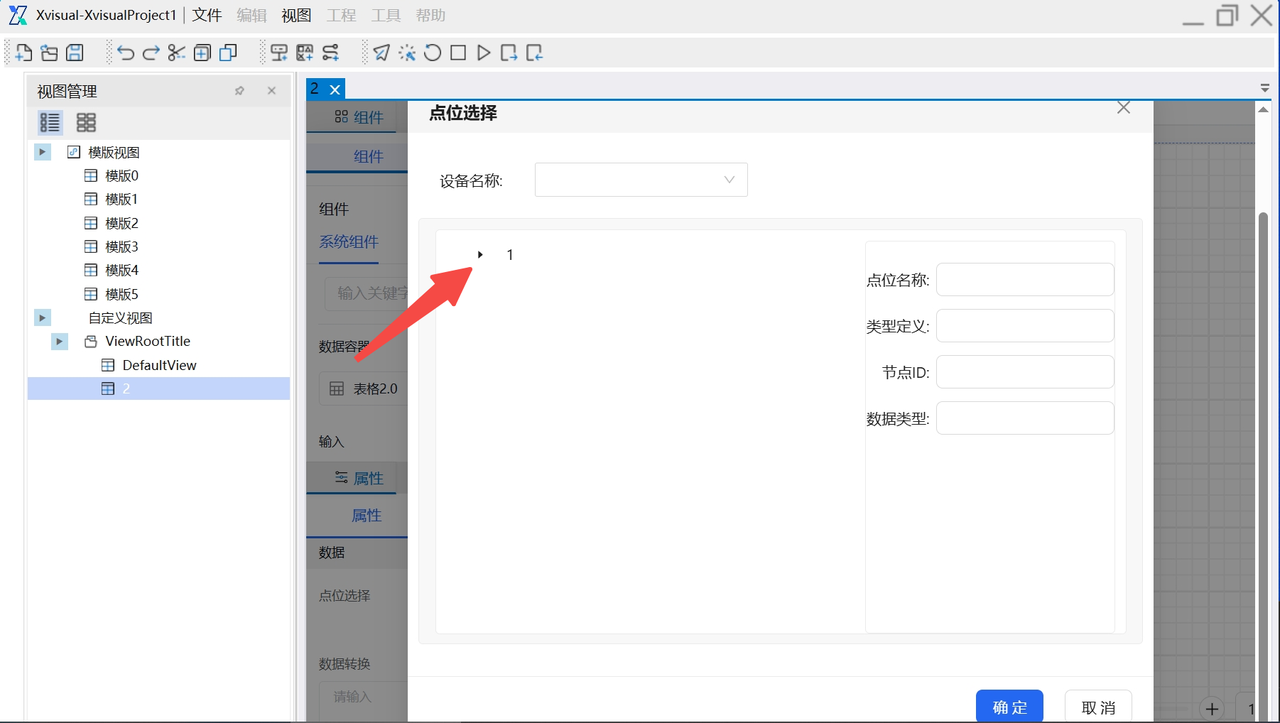Click the new file toolbar icon
The height and width of the screenshot is (723, 1280).
click(x=24, y=53)
